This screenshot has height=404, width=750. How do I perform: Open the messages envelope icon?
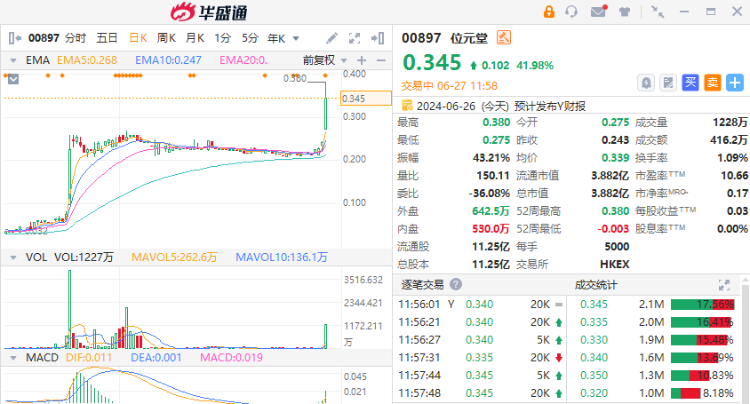click(x=598, y=11)
